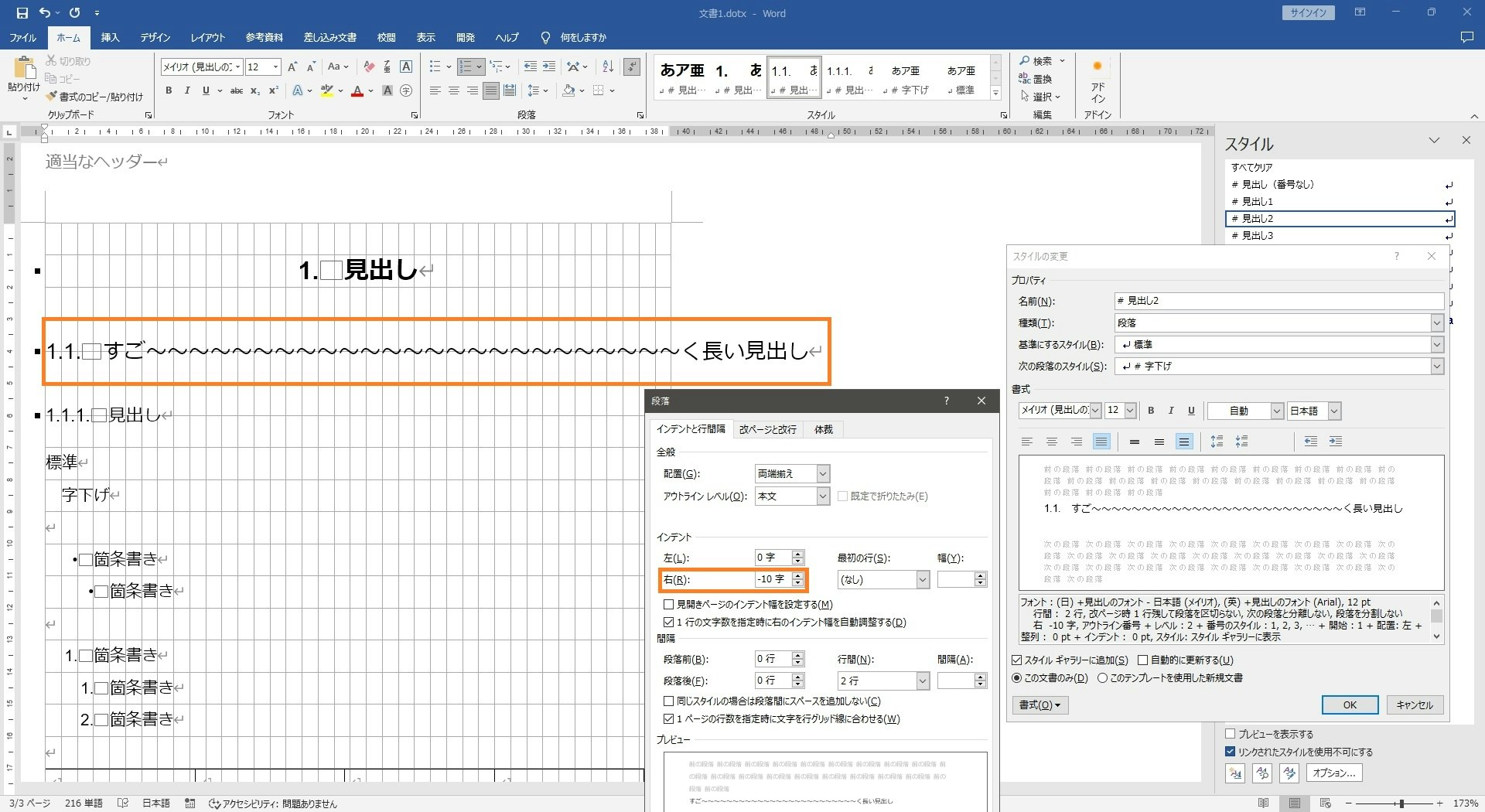Open the ファイル (File) menu
Viewport: 1485px width, 812px height.
pos(22,37)
